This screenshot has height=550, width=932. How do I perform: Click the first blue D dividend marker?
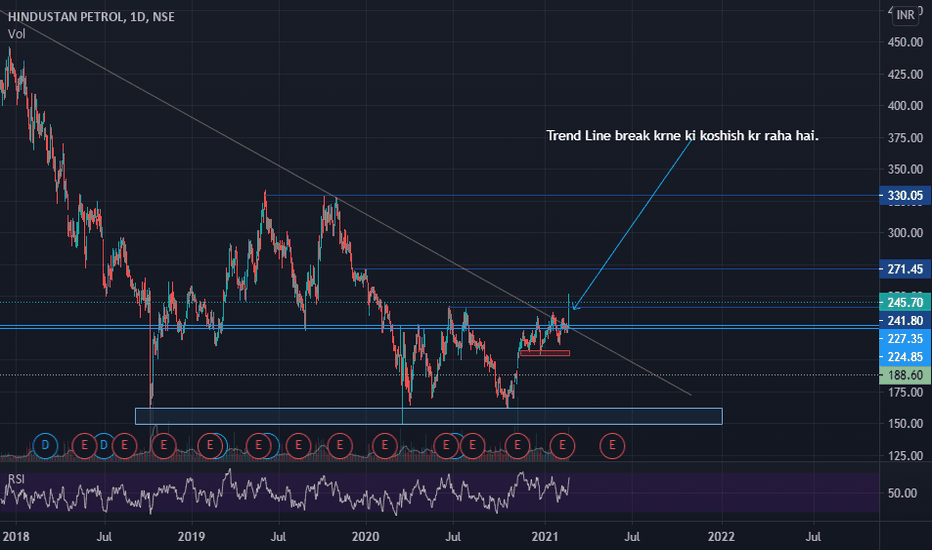pyautogui.click(x=45, y=445)
